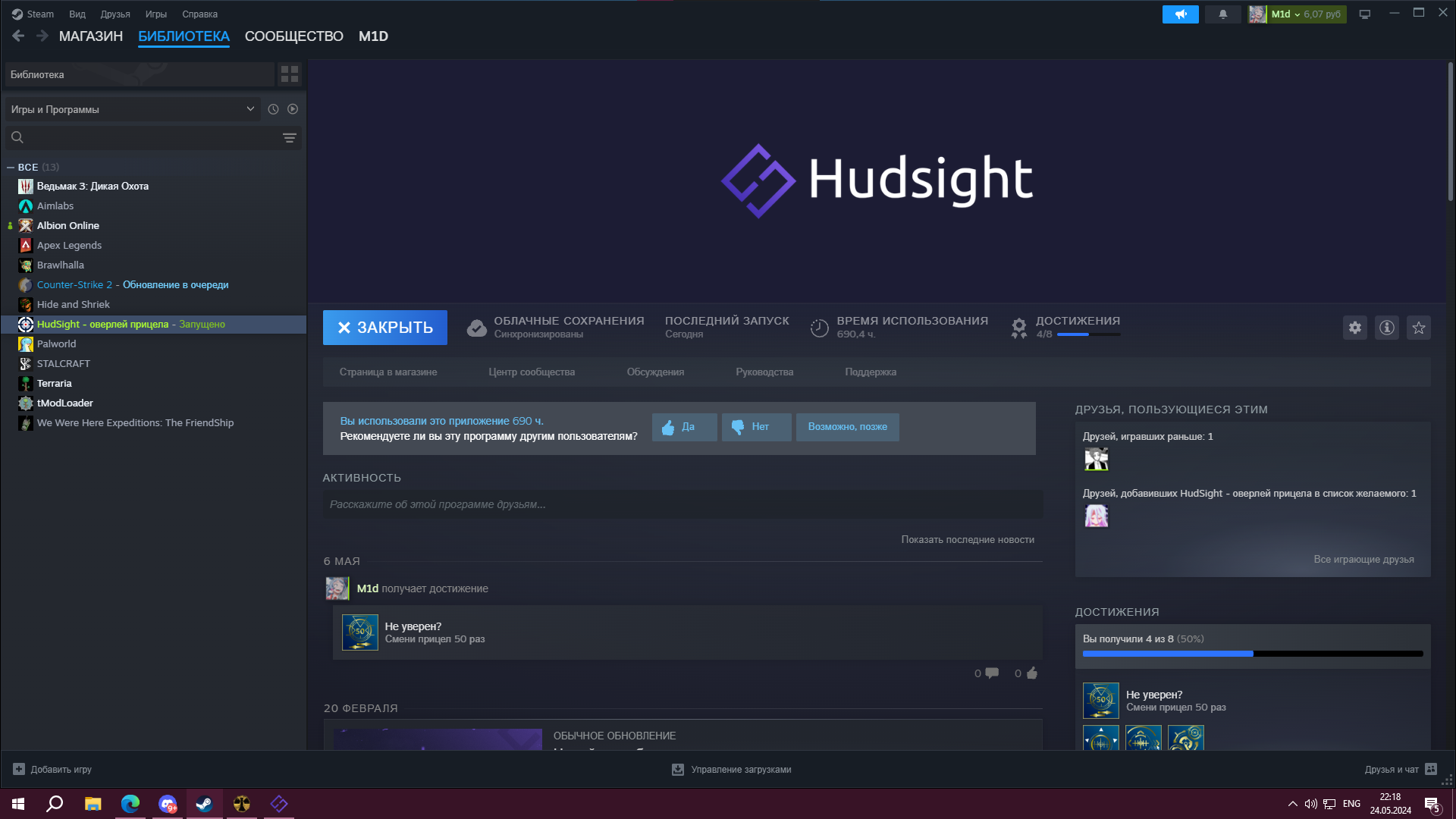This screenshot has width=1456, height=819.
Task: Switch to Big Picture monitor icon
Action: (1365, 14)
